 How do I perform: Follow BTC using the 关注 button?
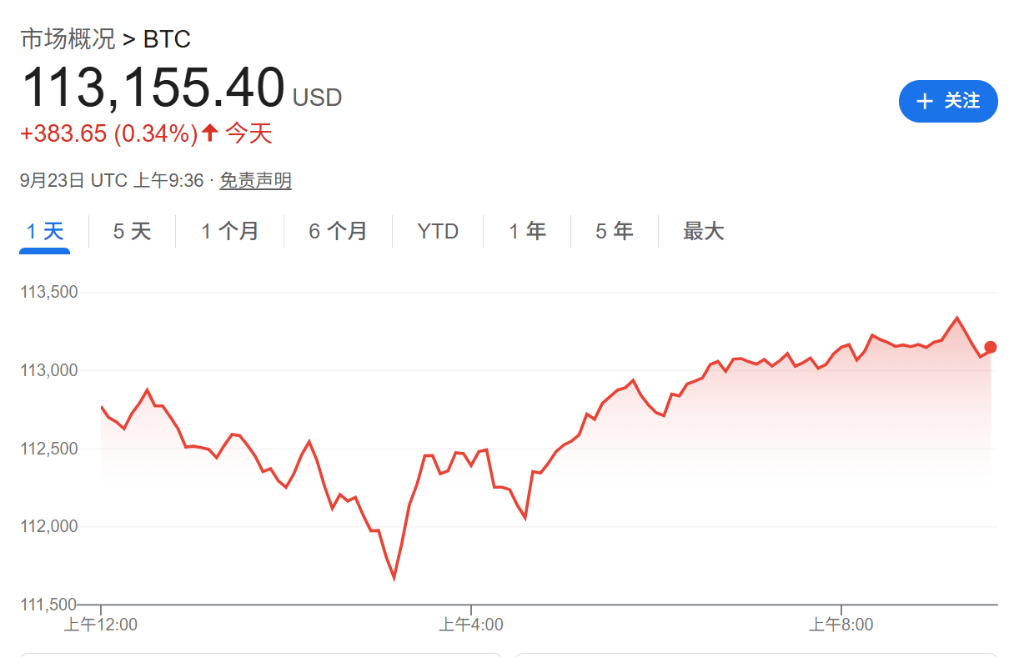(948, 101)
